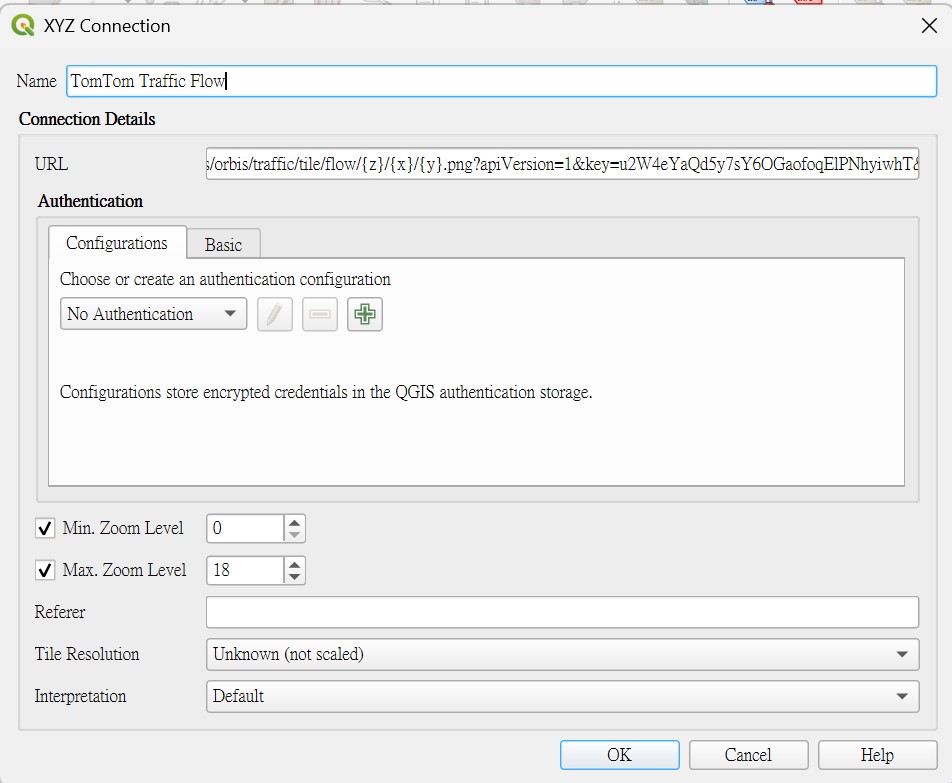
Task: Increase Min. Zoom Level with up arrow
Action: [x=294, y=522]
